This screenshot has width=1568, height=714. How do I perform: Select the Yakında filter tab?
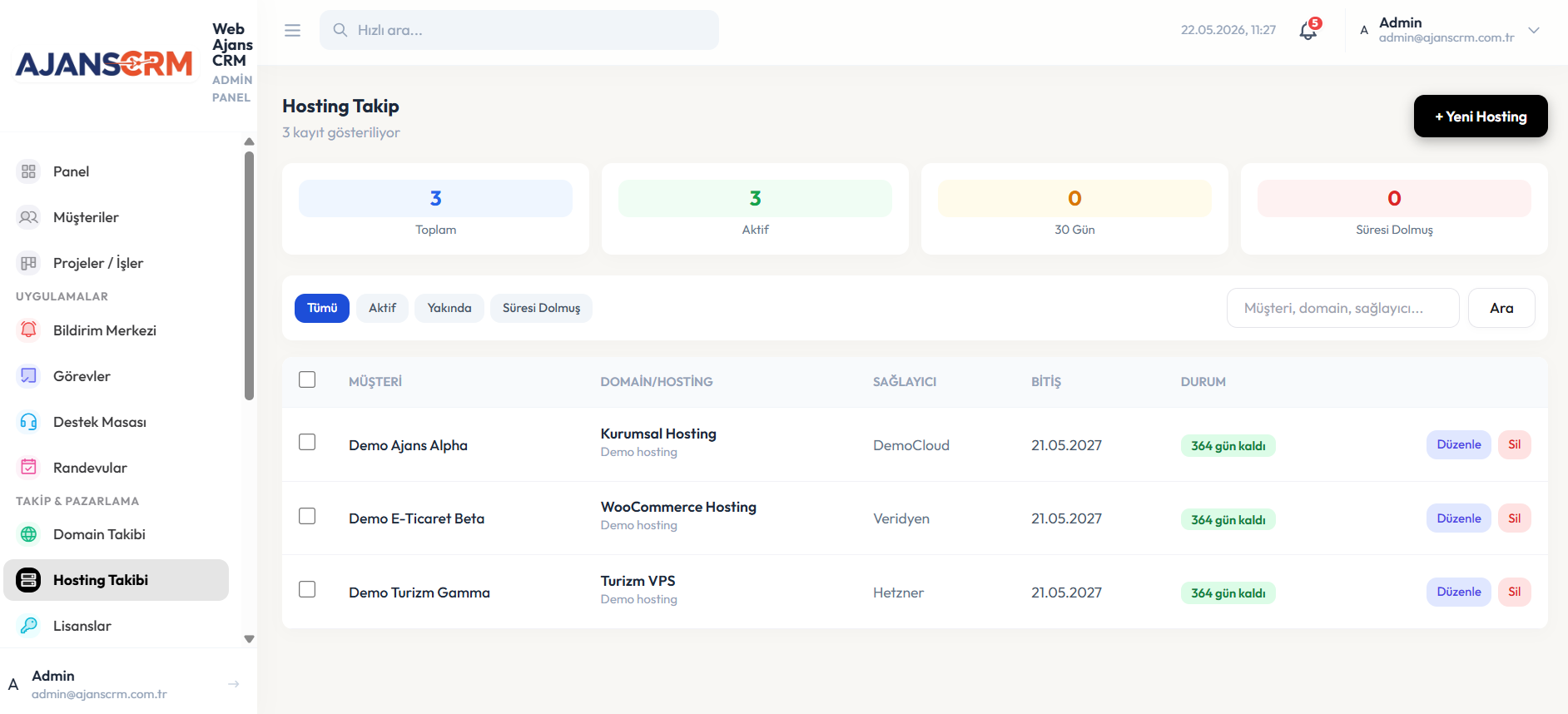pos(449,308)
